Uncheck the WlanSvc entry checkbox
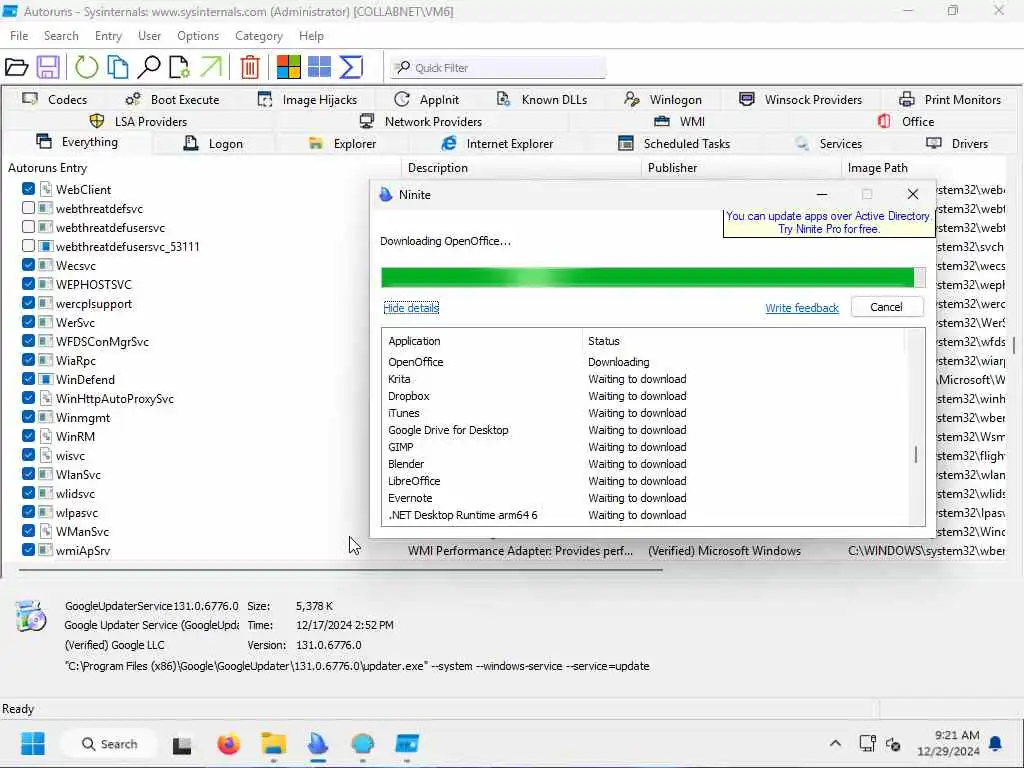 28,473
